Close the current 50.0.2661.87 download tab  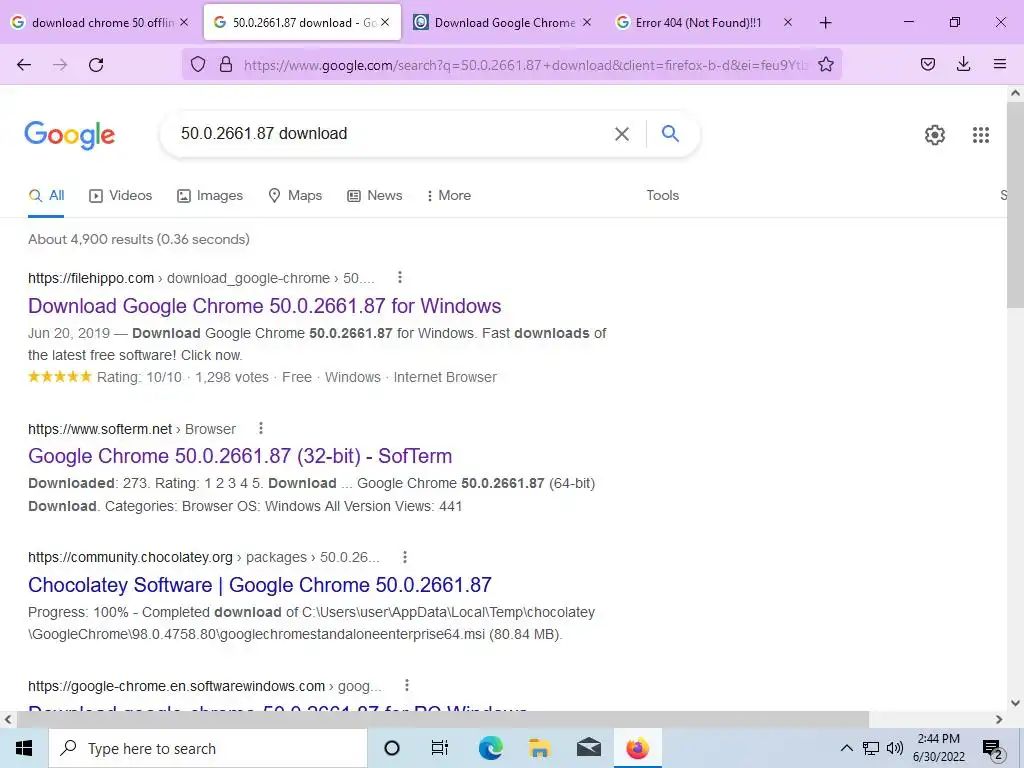point(385,23)
